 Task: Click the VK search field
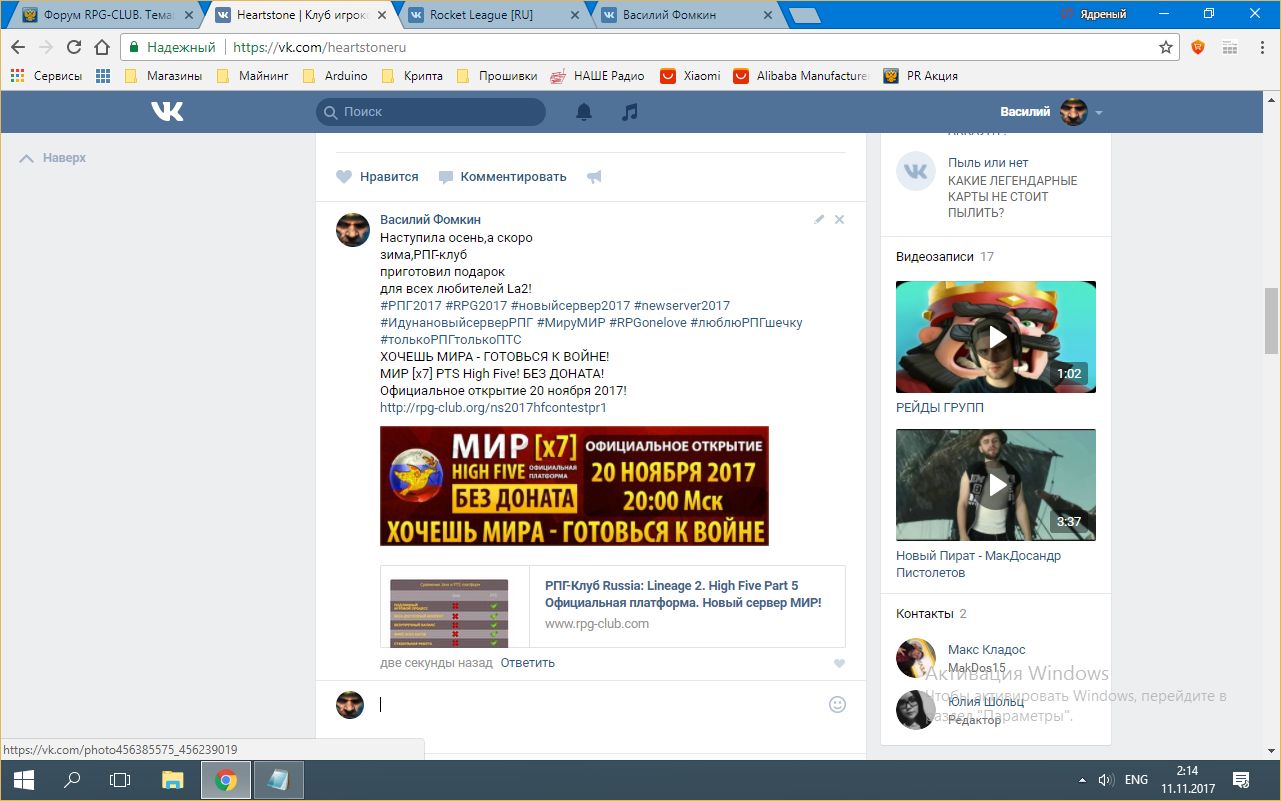(431, 112)
